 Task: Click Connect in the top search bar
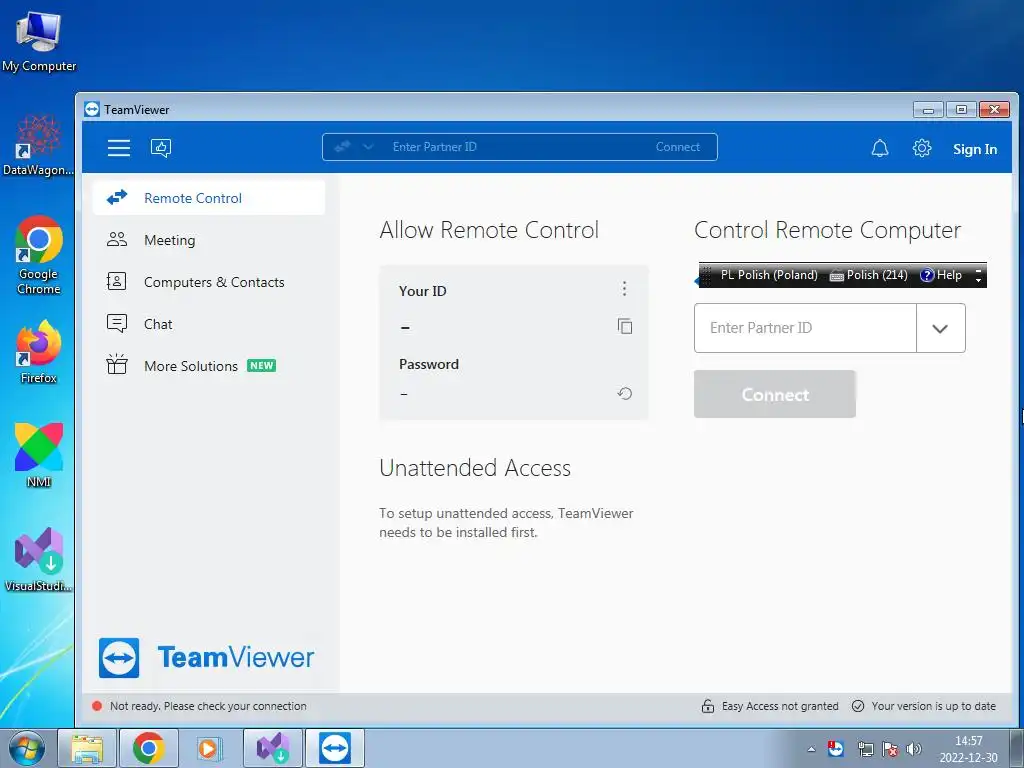pos(677,147)
